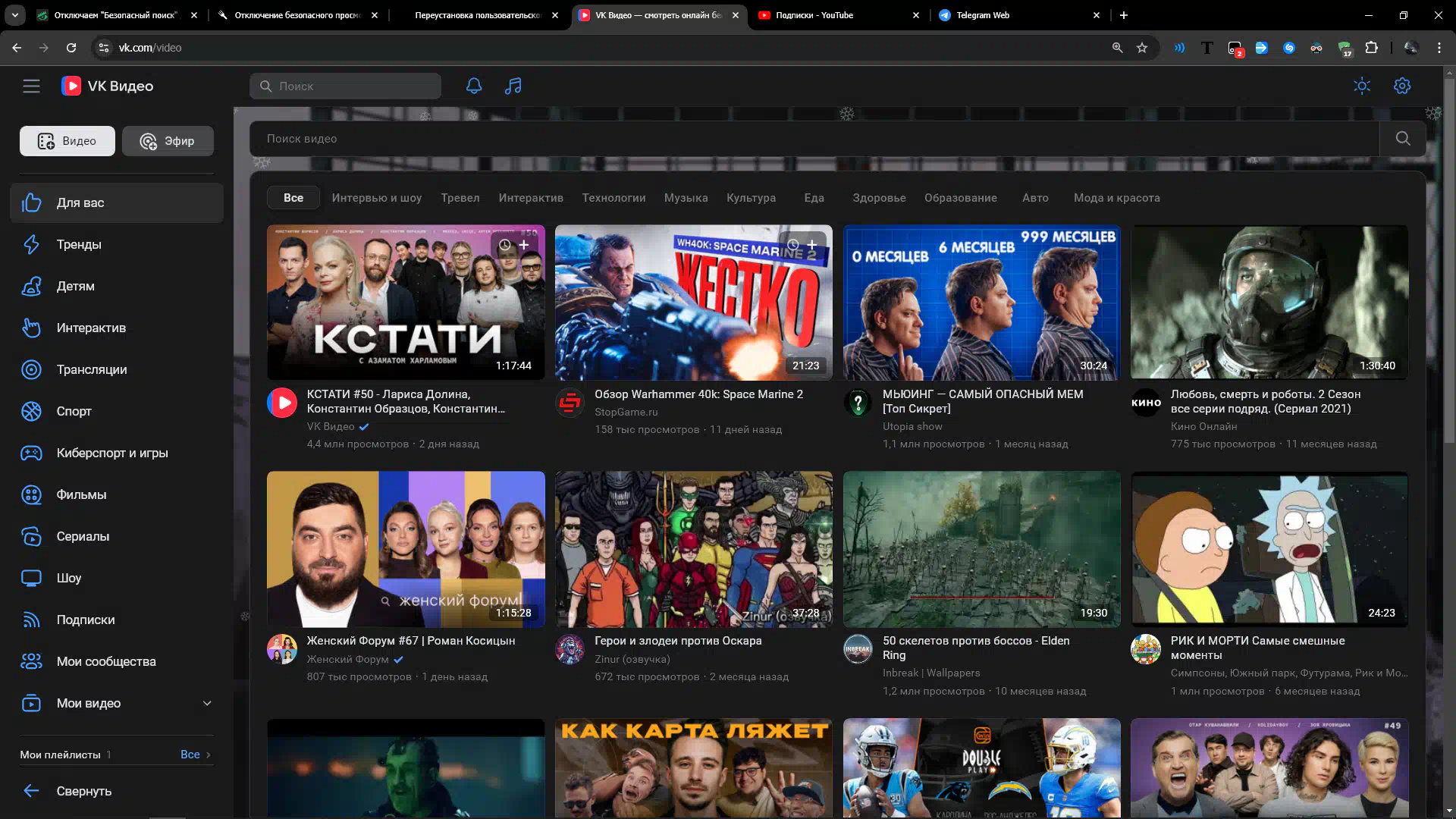Select the Технологии category tab
The width and height of the screenshot is (1456, 819).
(x=613, y=198)
